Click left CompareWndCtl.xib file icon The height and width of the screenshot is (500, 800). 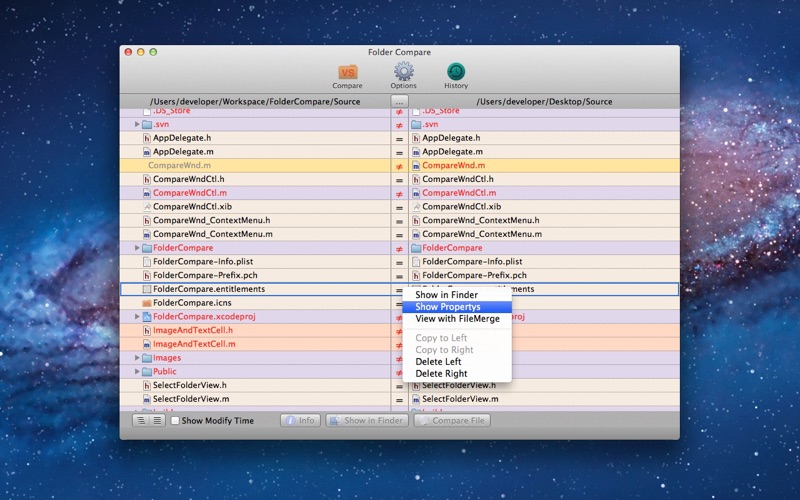click(x=146, y=207)
